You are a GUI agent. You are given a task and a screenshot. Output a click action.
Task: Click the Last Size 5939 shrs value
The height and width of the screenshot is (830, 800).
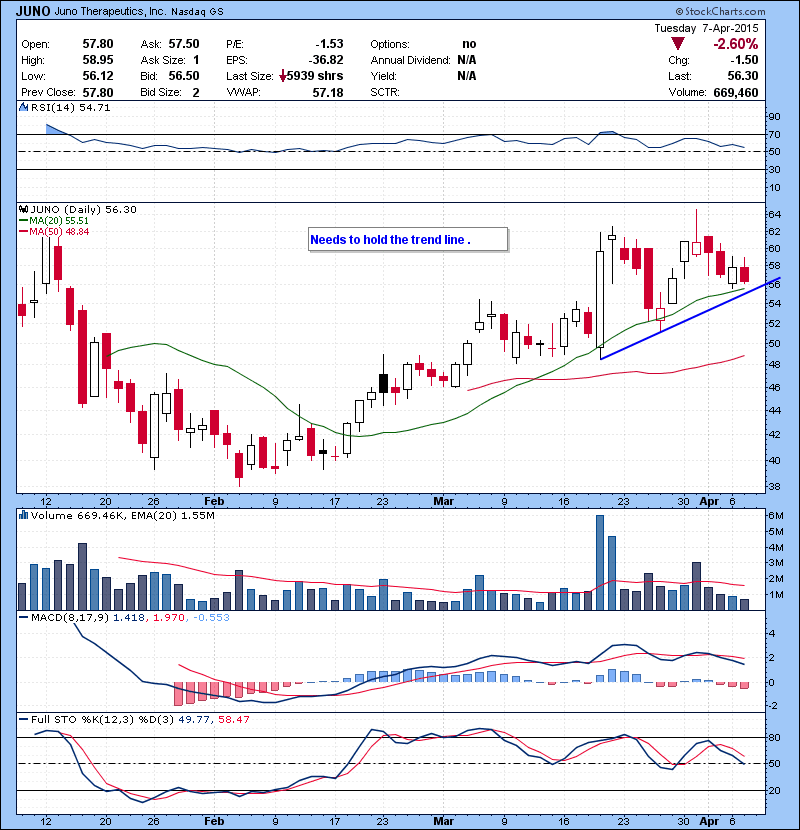(x=314, y=76)
